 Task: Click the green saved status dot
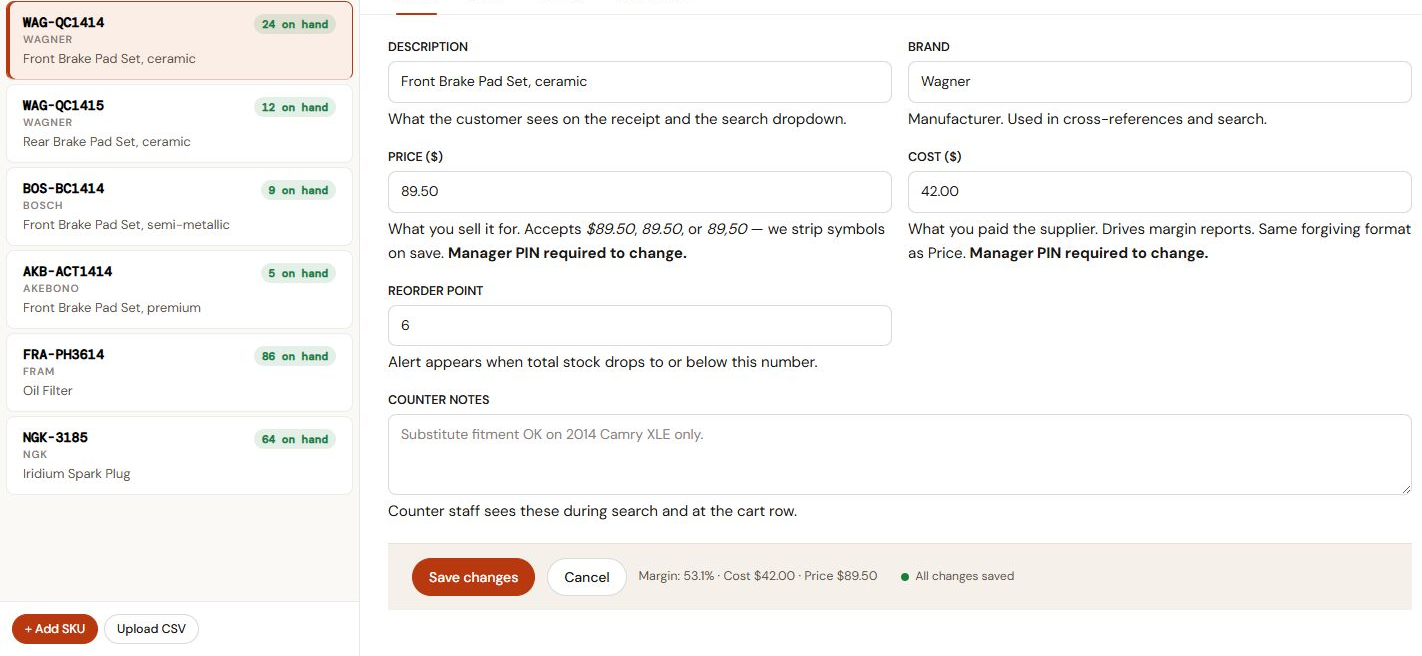pos(905,577)
